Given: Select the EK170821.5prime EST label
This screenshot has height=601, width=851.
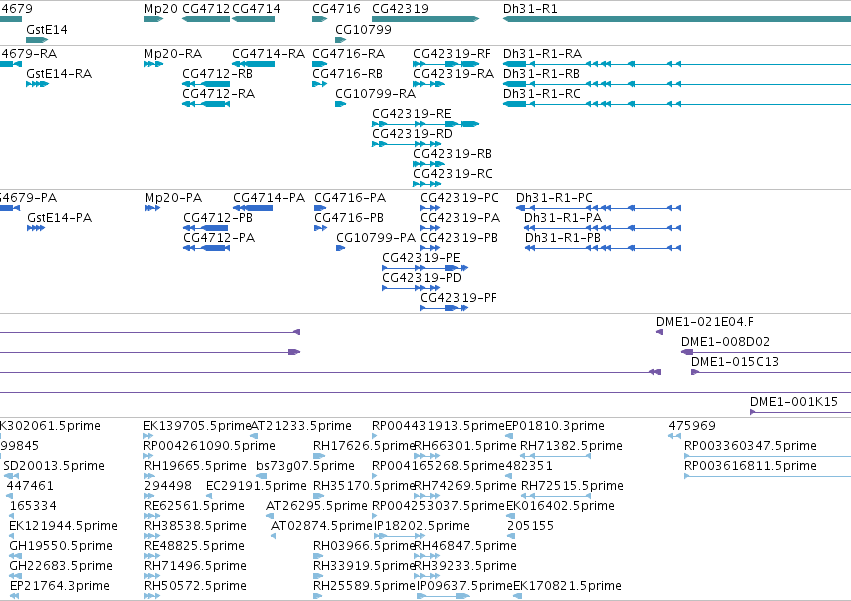Looking at the screenshot, I should (x=567, y=586).
